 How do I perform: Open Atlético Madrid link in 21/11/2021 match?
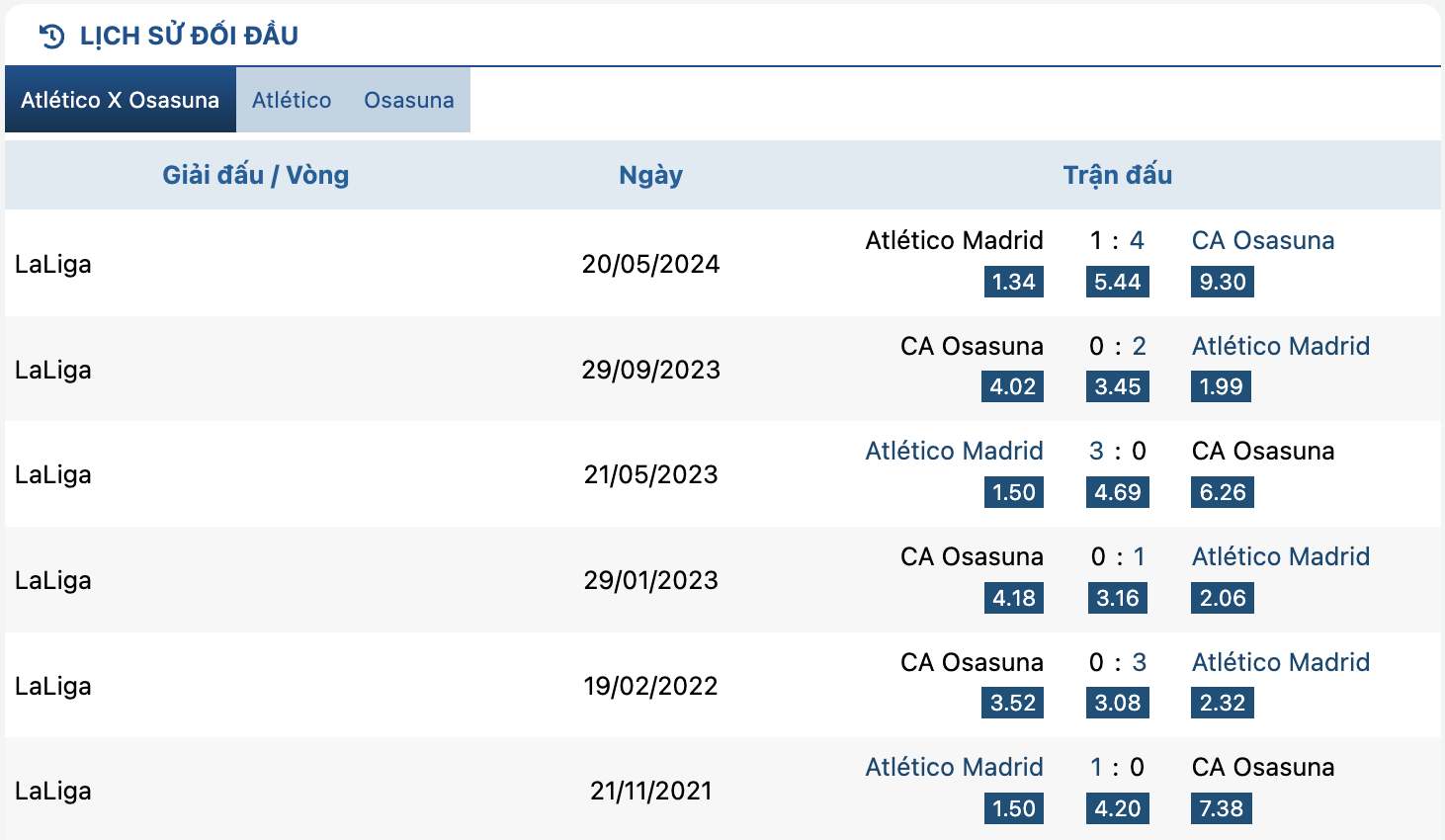(955, 767)
